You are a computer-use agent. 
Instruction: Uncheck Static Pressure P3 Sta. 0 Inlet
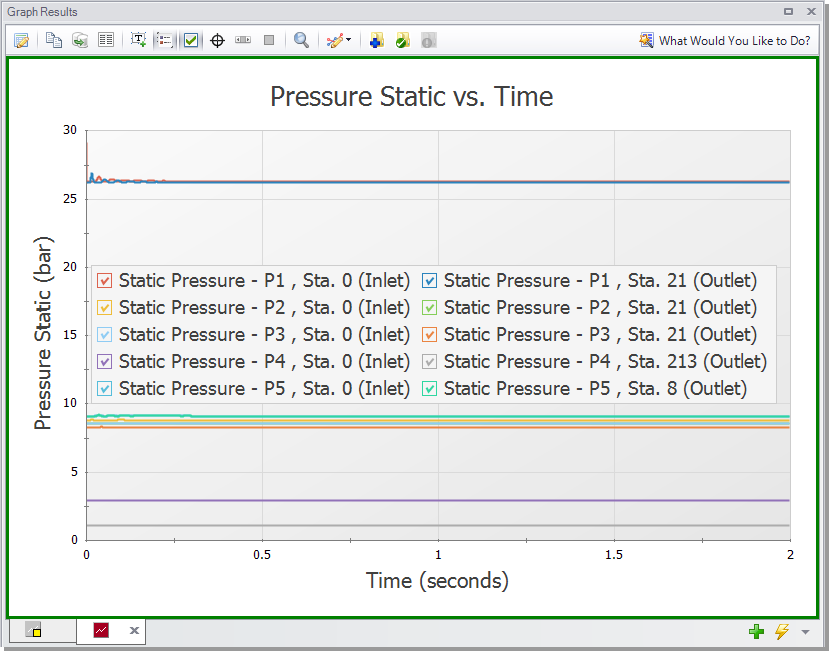(x=105, y=335)
